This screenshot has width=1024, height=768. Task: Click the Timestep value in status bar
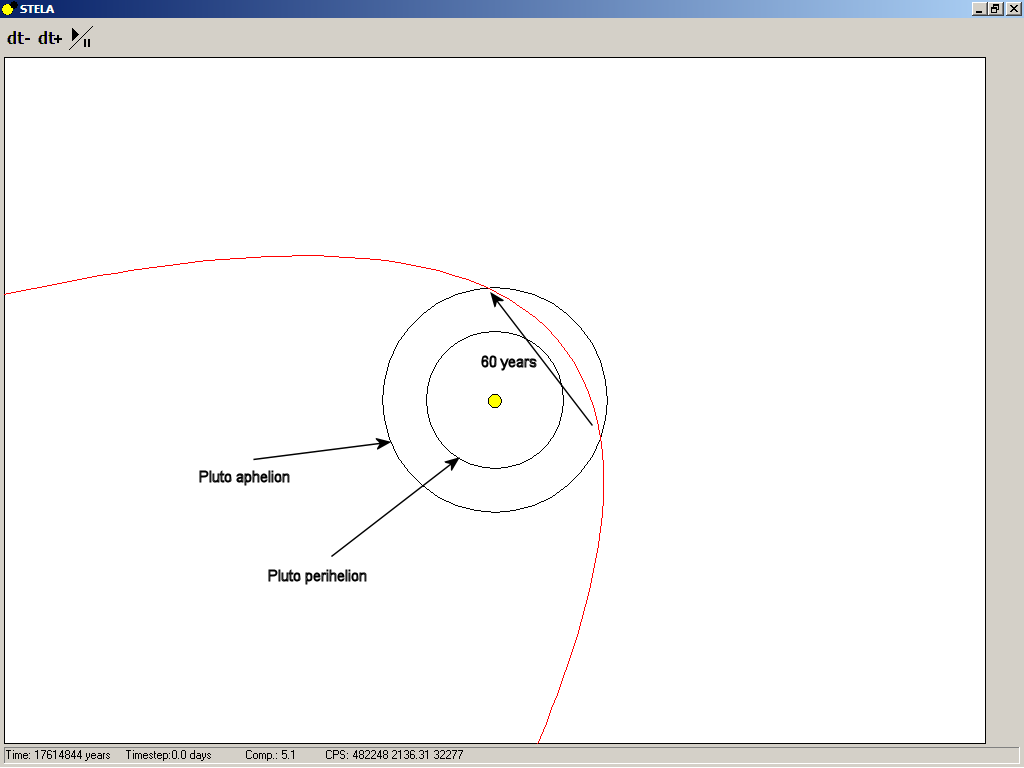[168, 755]
